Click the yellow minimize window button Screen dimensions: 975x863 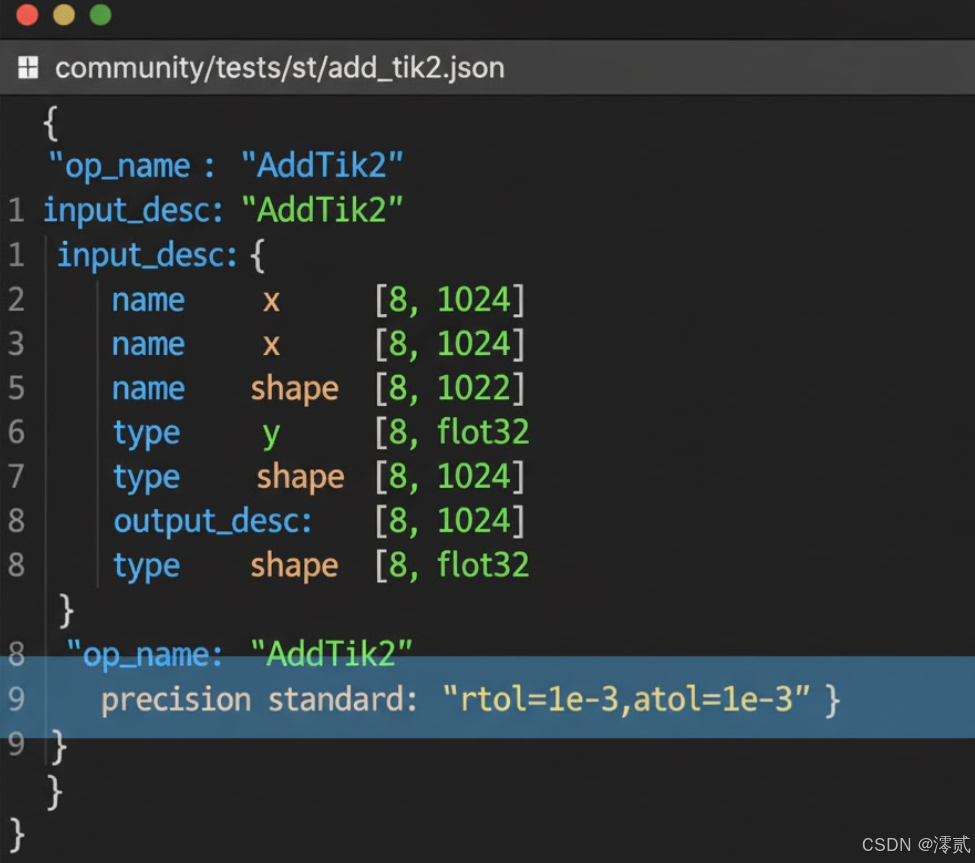click(x=64, y=14)
